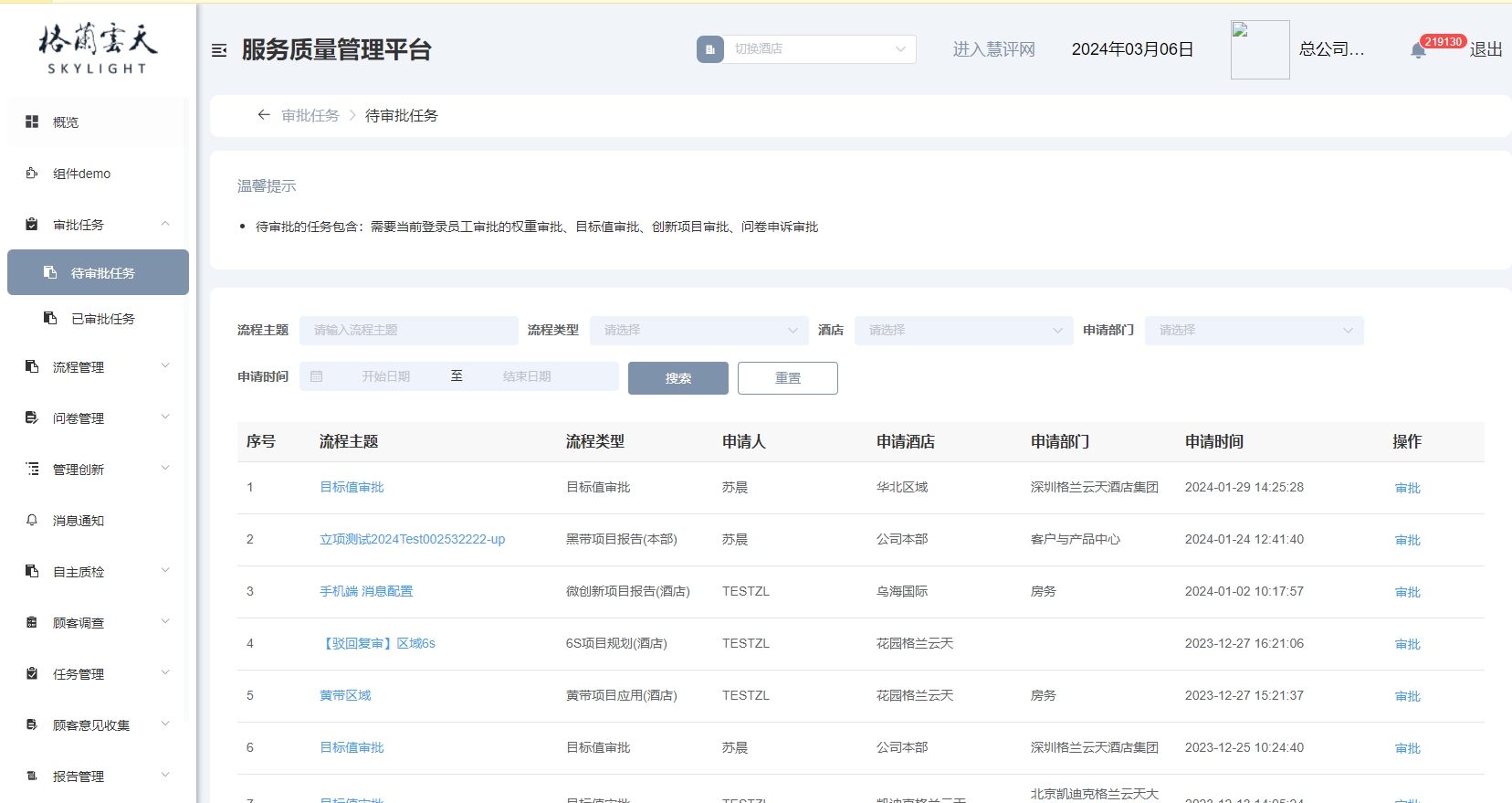The image size is (1512, 803).
Task: Open 手机端 消息配置 link
Action: point(366,591)
